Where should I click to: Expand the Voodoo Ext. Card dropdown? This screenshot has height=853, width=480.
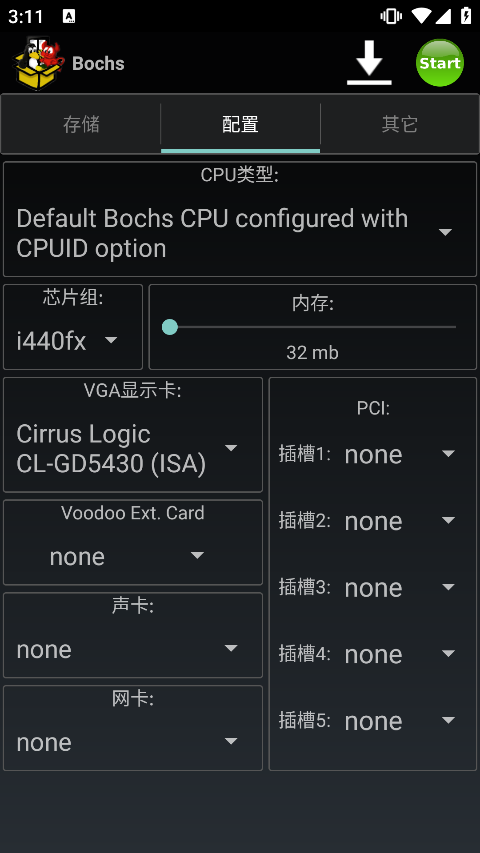[x=132, y=556]
